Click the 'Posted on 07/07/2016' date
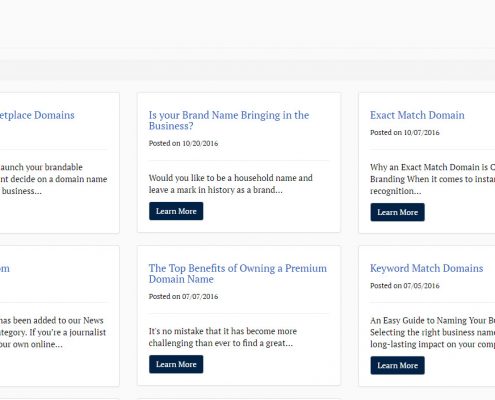 pyautogui.click(x=183, y=296)
